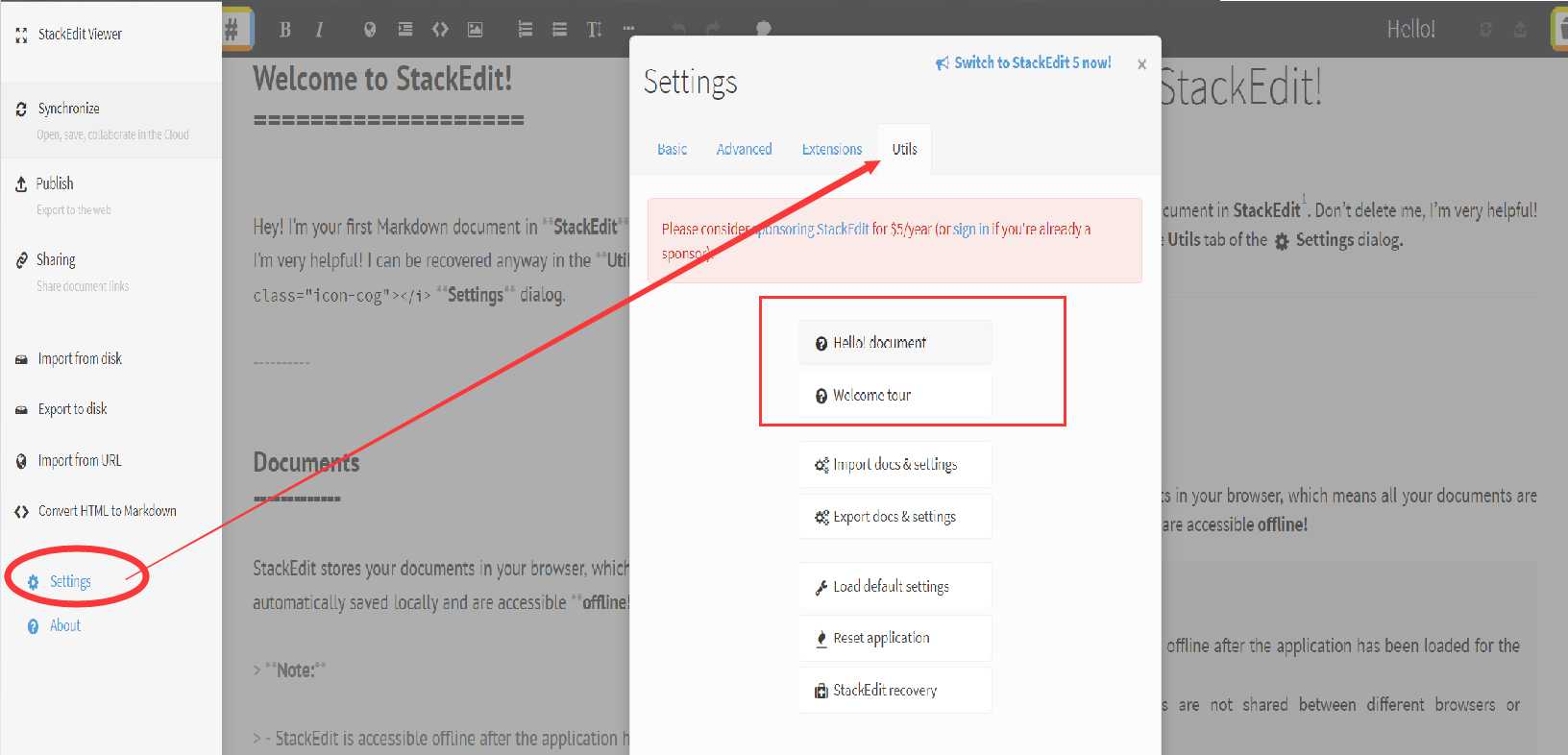Screen dimensions: 1568x755
Task: Open Settings in the sidebar
Action: pyautogui.click(x=70, y=582)
